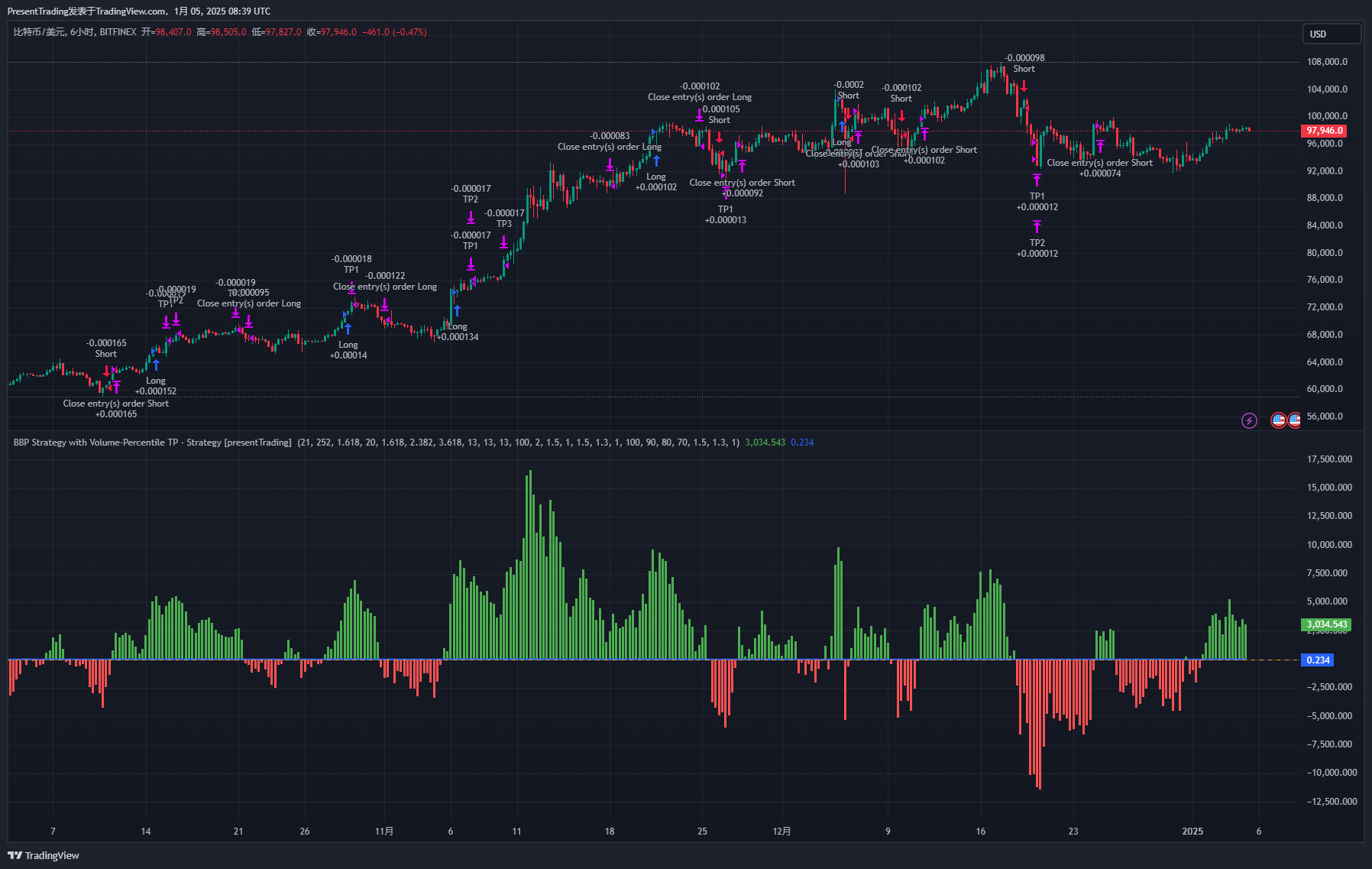1372x869 pixels.
Task: Click the PresentTrading published header text
Action: coord(138,11)
